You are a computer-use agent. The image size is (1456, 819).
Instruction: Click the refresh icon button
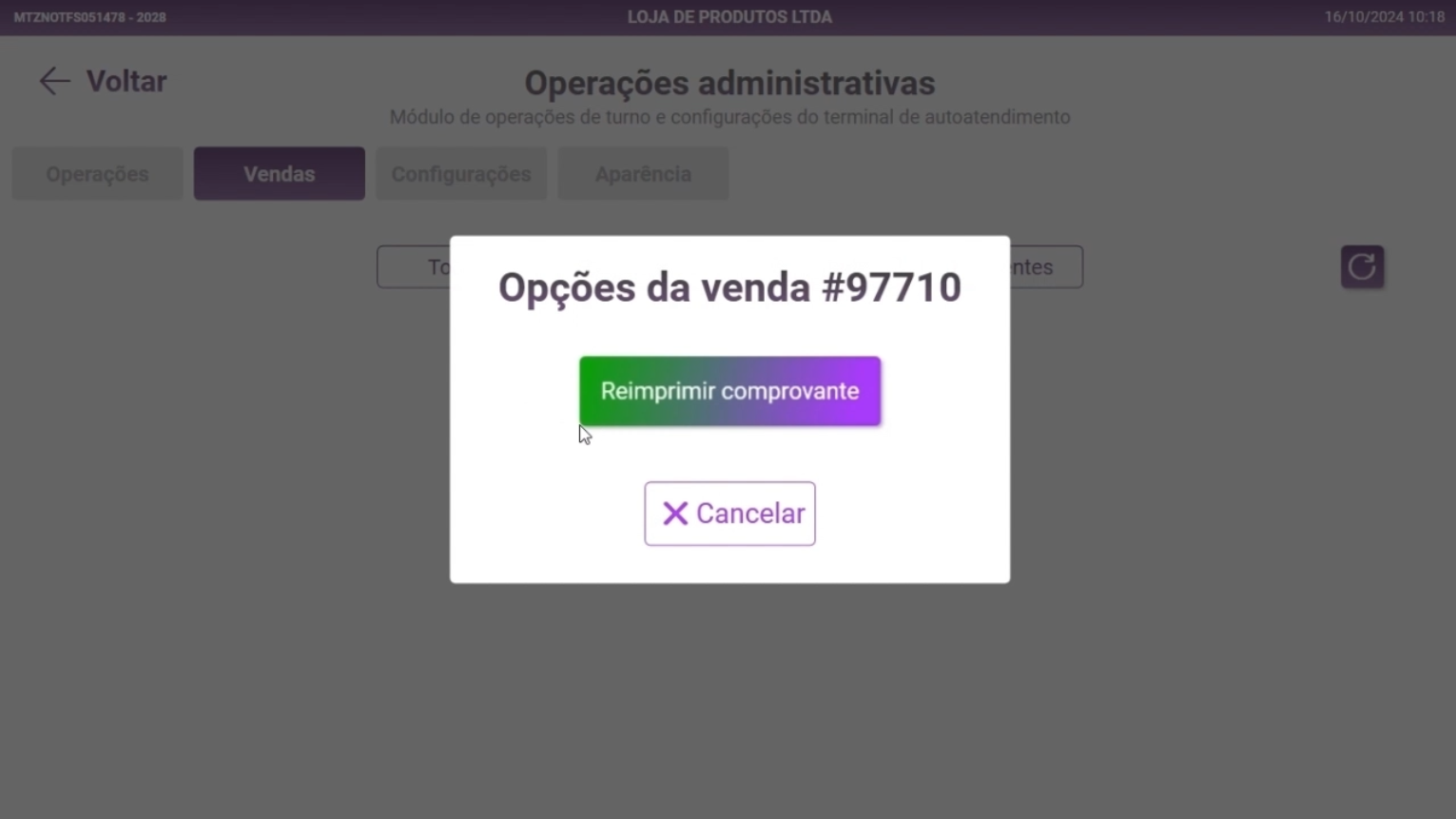(x=1362, y=267)
